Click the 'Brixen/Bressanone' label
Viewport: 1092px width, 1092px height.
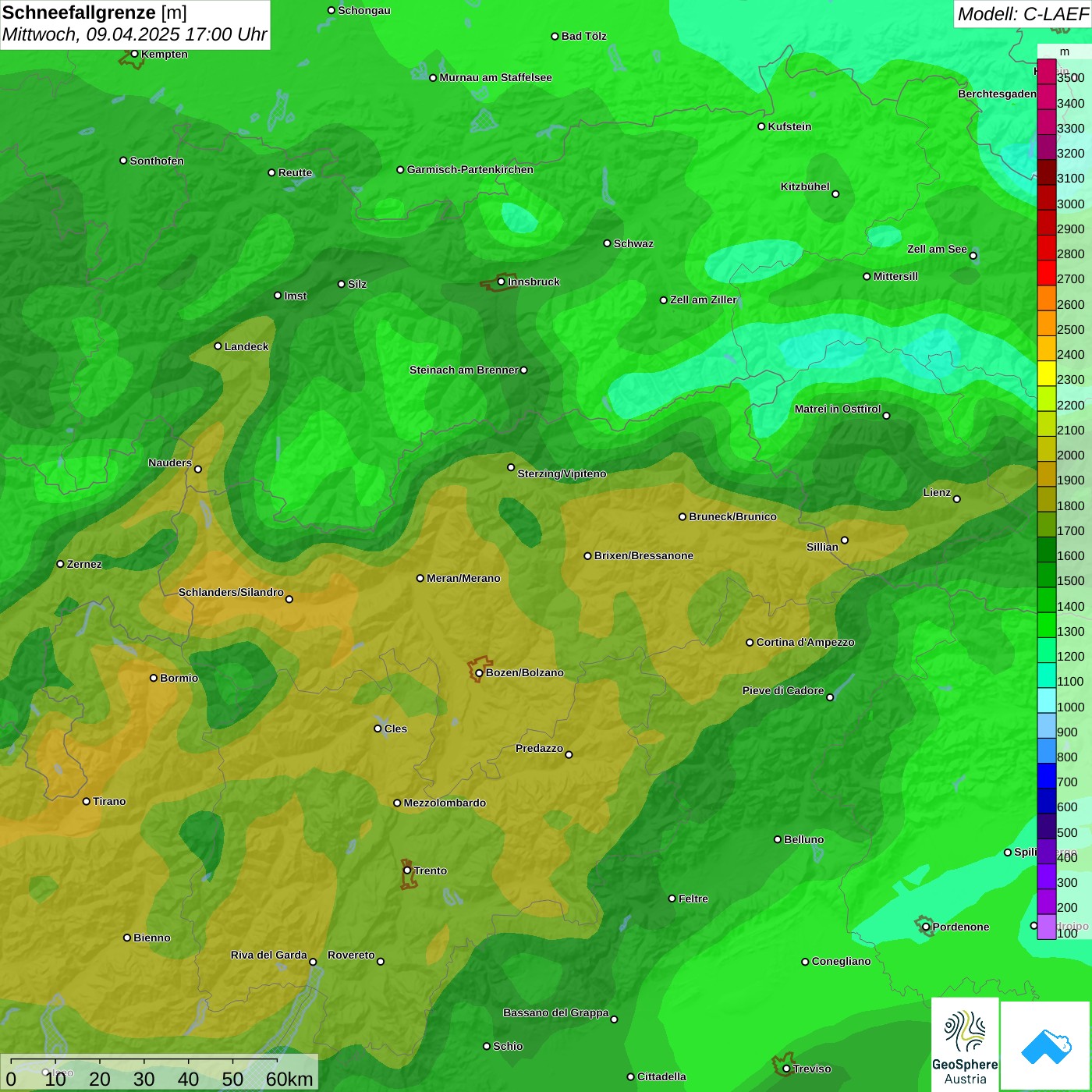[x=643, y=555]
